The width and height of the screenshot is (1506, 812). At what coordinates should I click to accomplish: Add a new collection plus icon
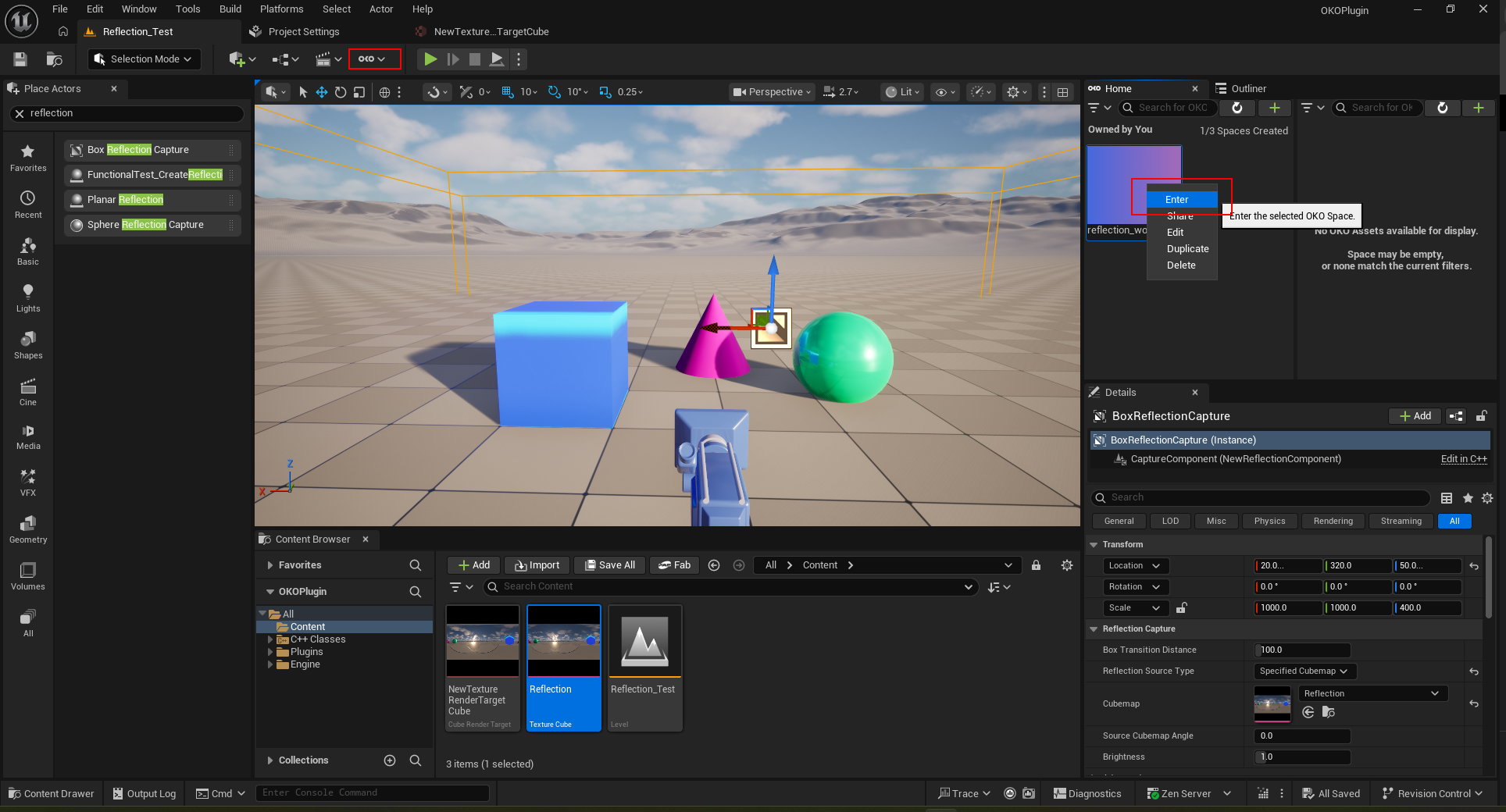tap(390, 760)
